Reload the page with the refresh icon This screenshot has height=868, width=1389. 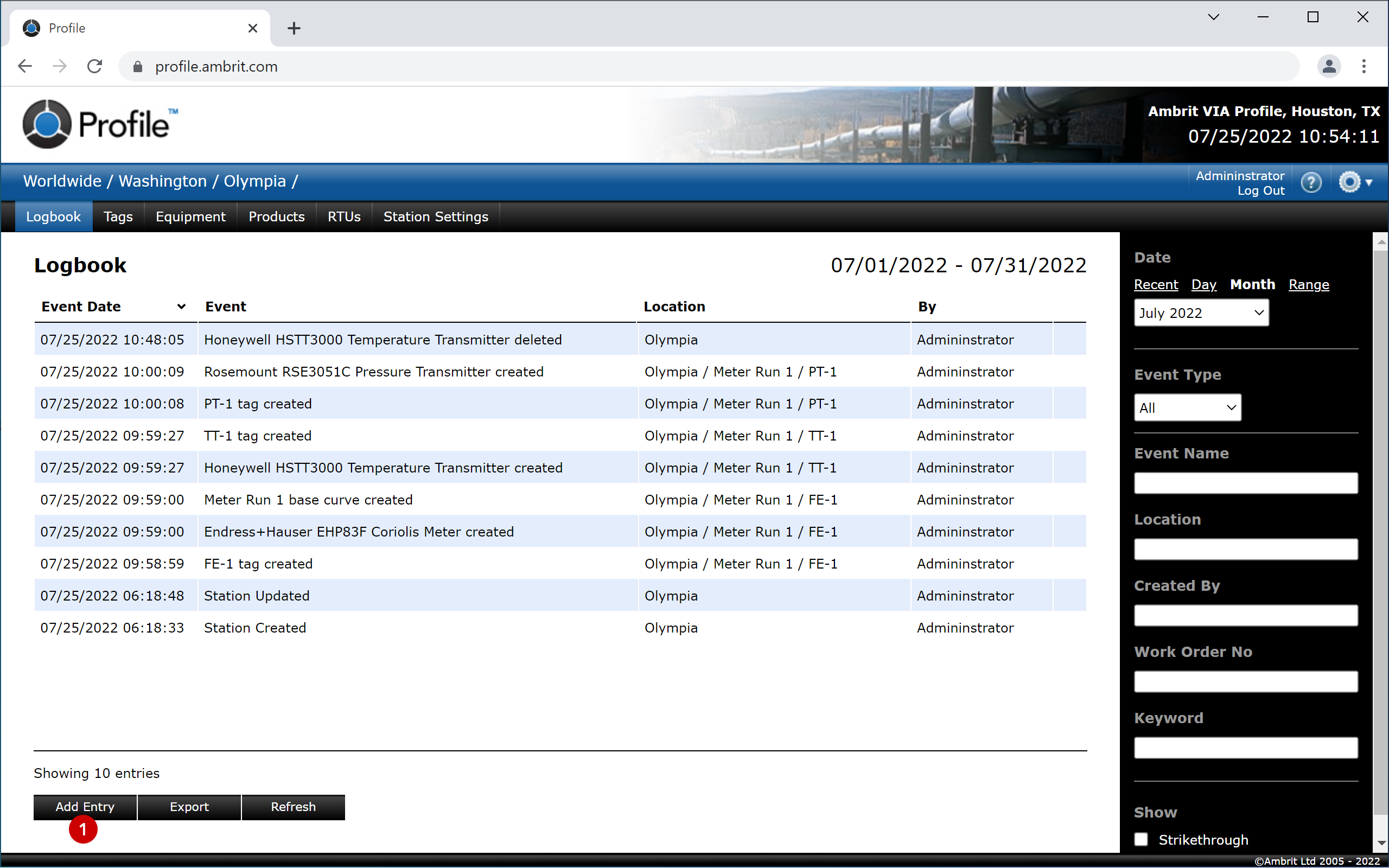[x=95, y=67]
